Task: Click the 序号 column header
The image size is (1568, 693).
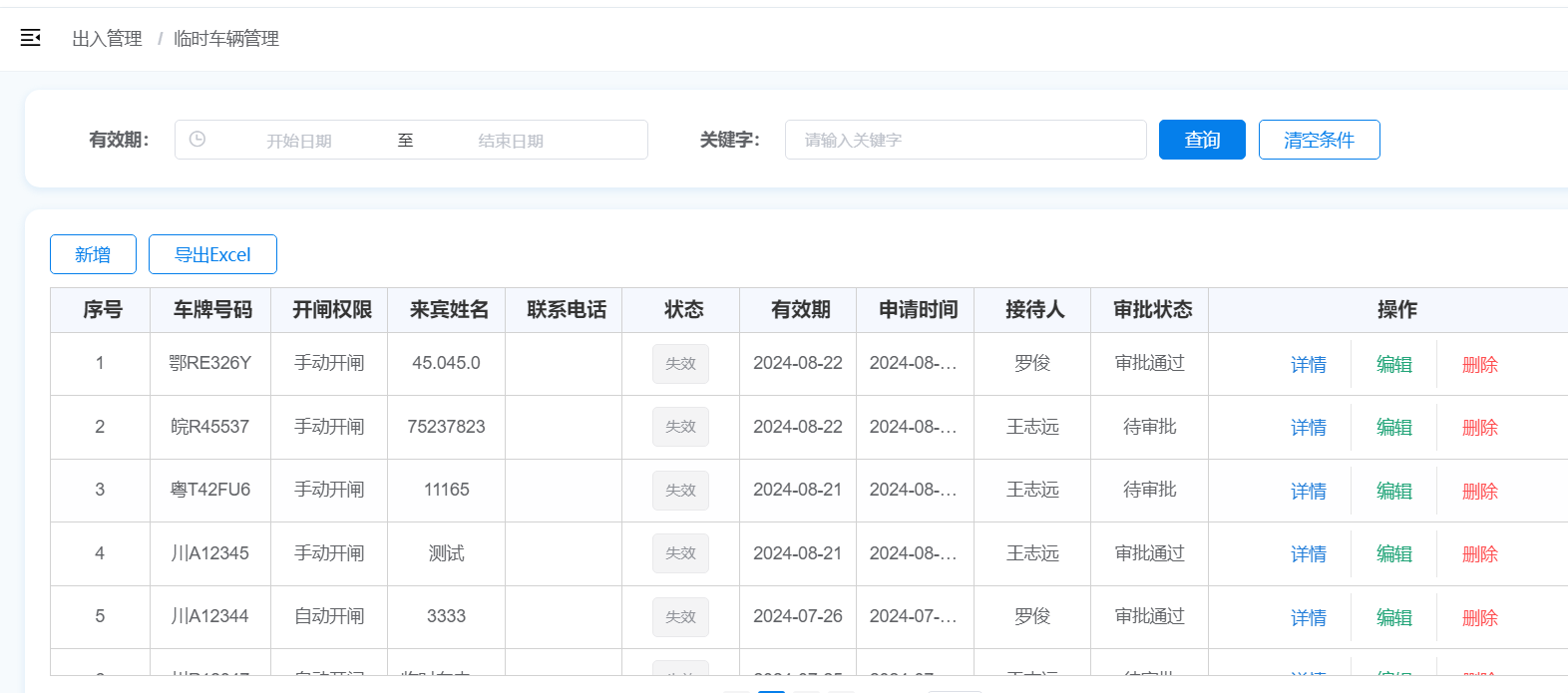Action: coord(102,310)
